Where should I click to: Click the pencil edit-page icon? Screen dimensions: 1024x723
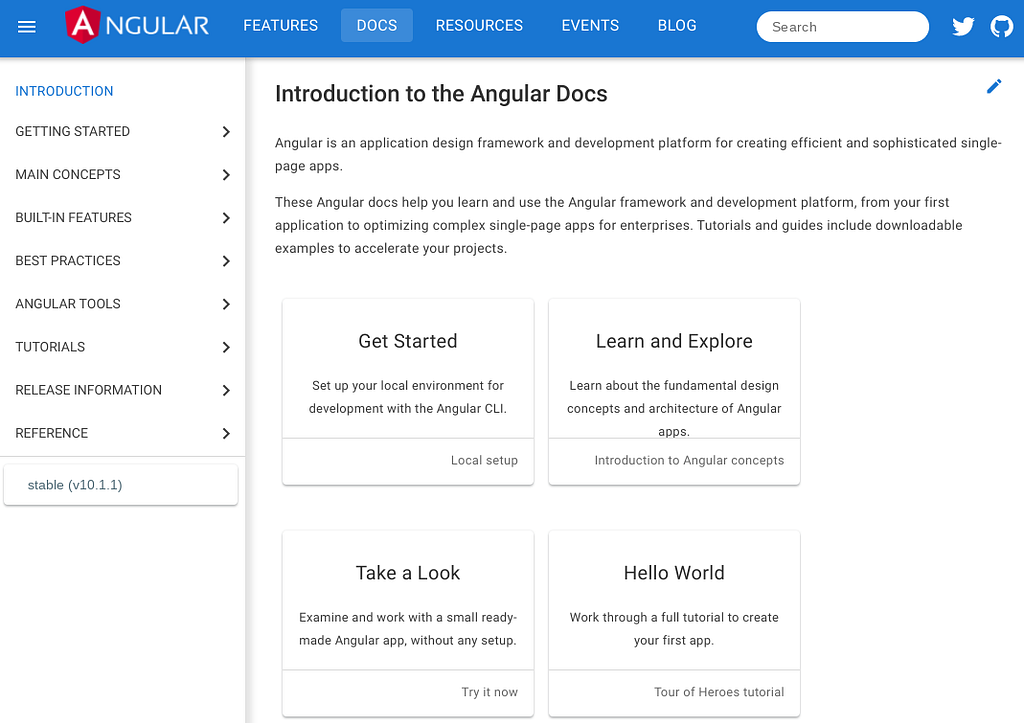coord(994,86)
